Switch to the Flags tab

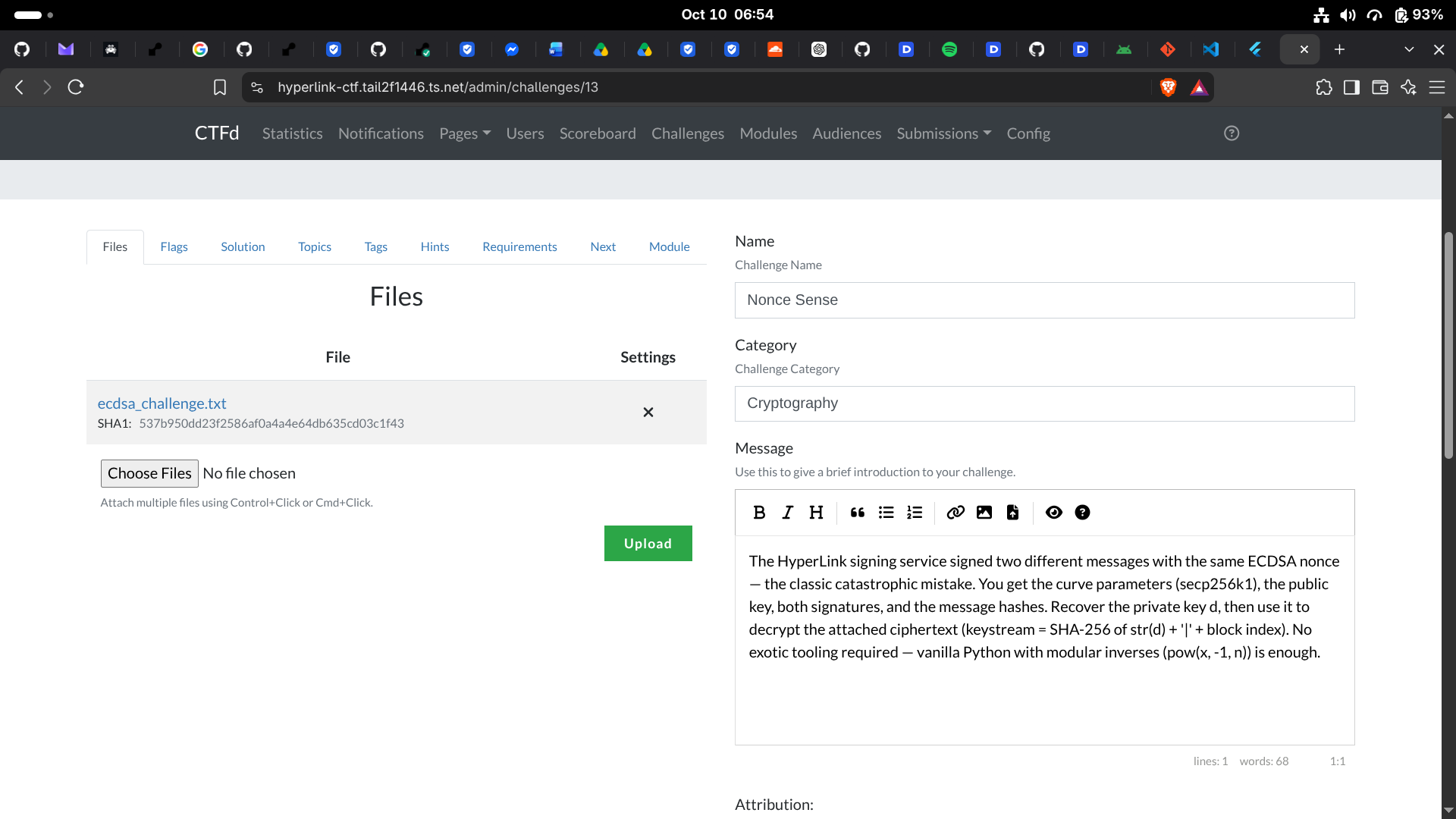(x=174, y=247)
